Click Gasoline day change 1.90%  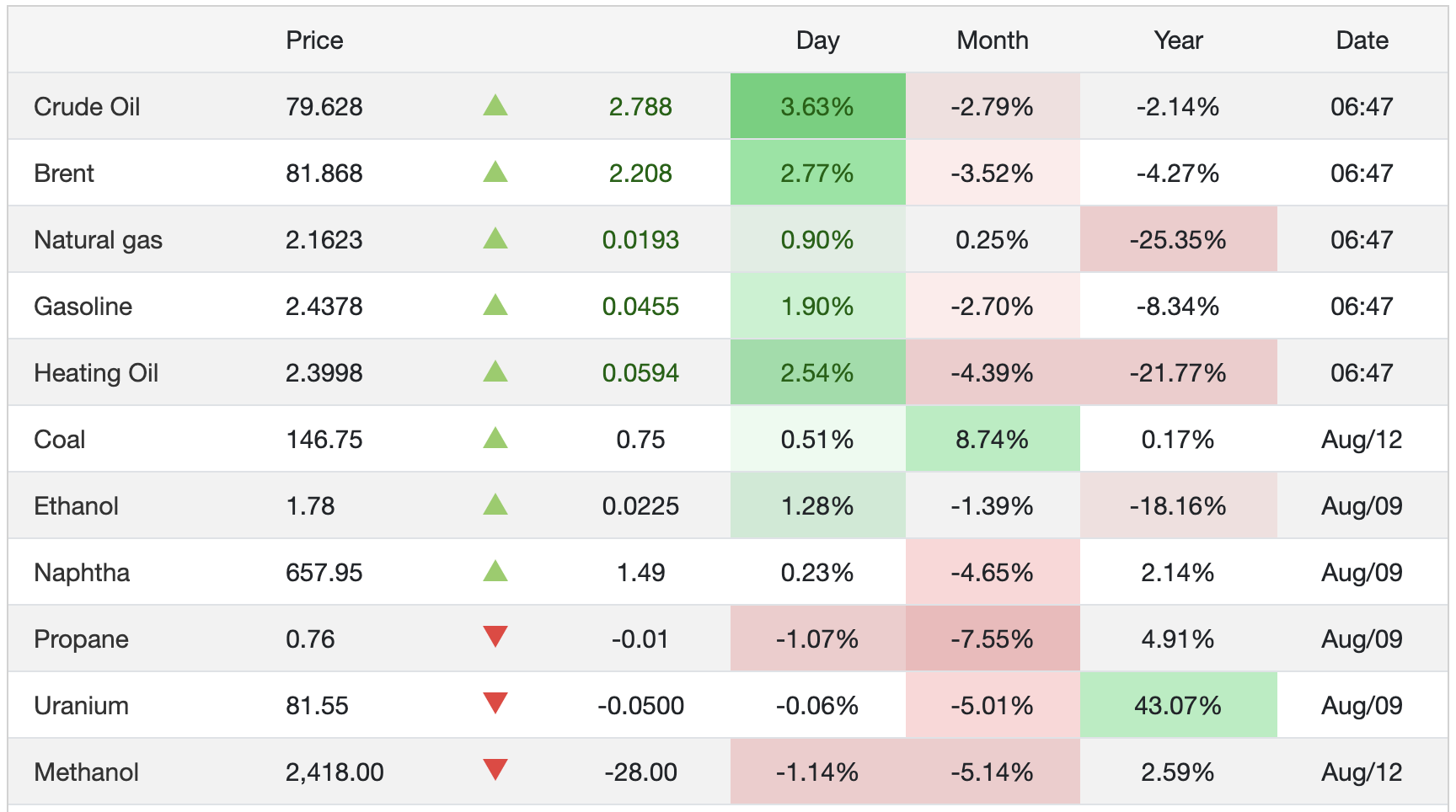tap(817, 307)
